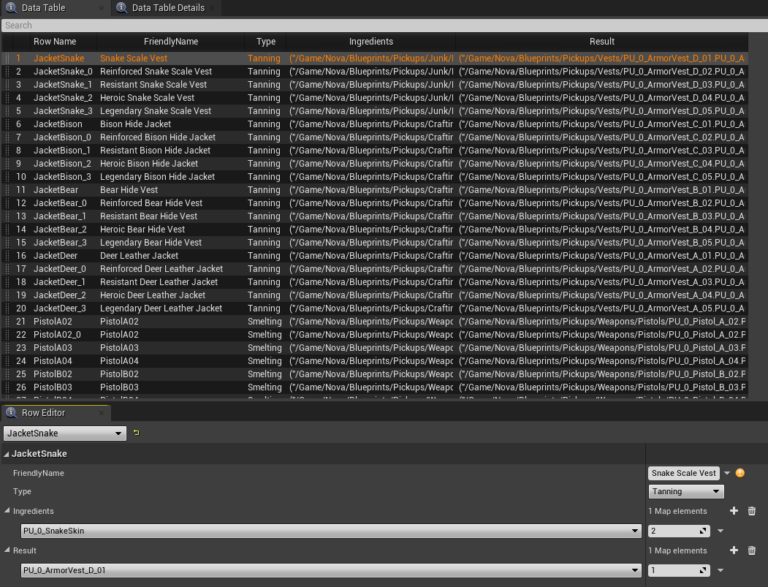
Task: Open the JacketSnake row selector dropdown
Action: [x=65, y=433]
